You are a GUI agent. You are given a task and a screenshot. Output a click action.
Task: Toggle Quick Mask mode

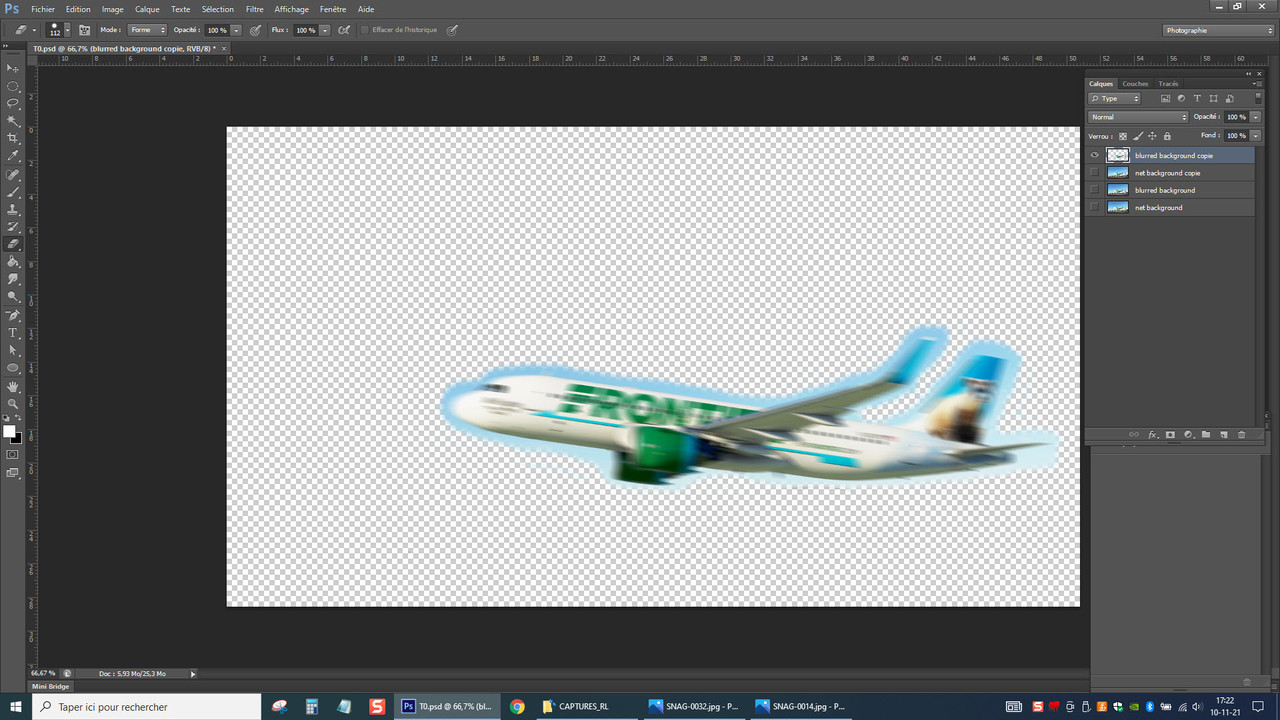[x=13, y=454]
